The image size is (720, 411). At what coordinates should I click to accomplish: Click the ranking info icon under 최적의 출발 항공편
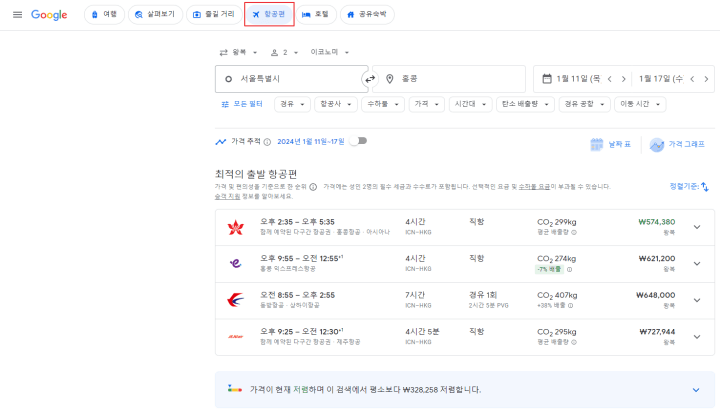[313, 187]
